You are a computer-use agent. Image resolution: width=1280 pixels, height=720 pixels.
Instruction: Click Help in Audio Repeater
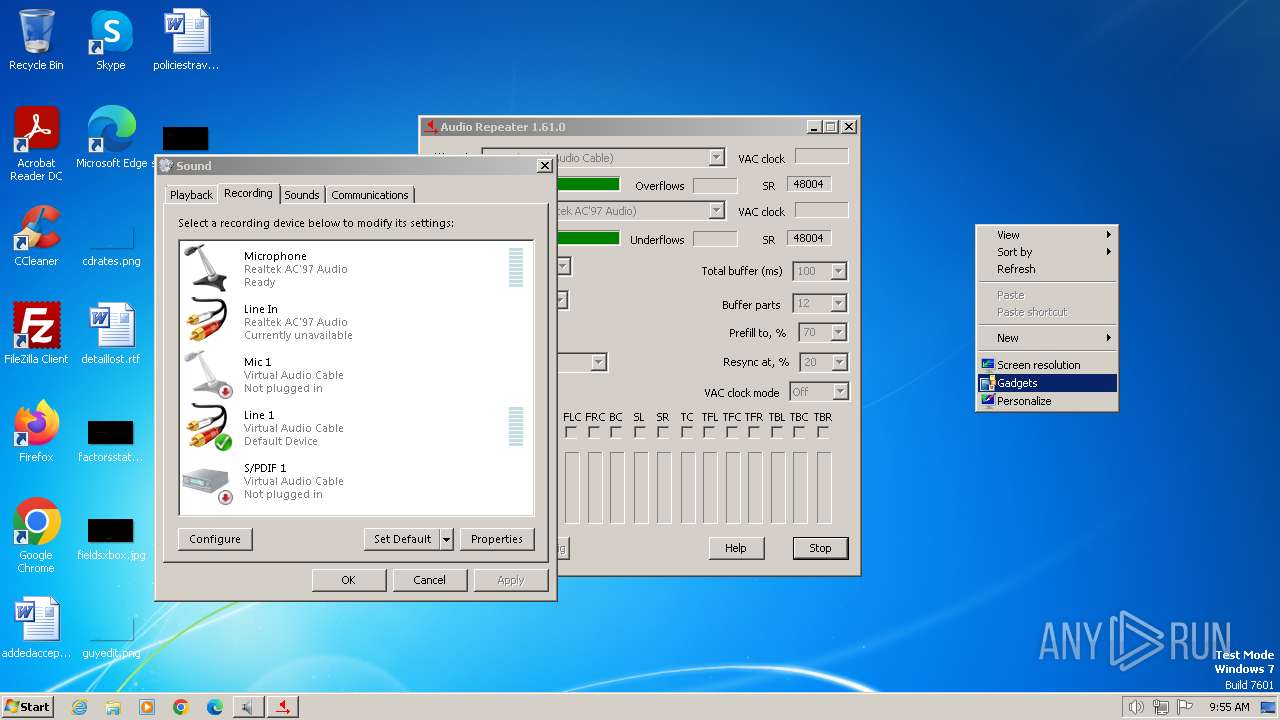(x=736, y=548)
